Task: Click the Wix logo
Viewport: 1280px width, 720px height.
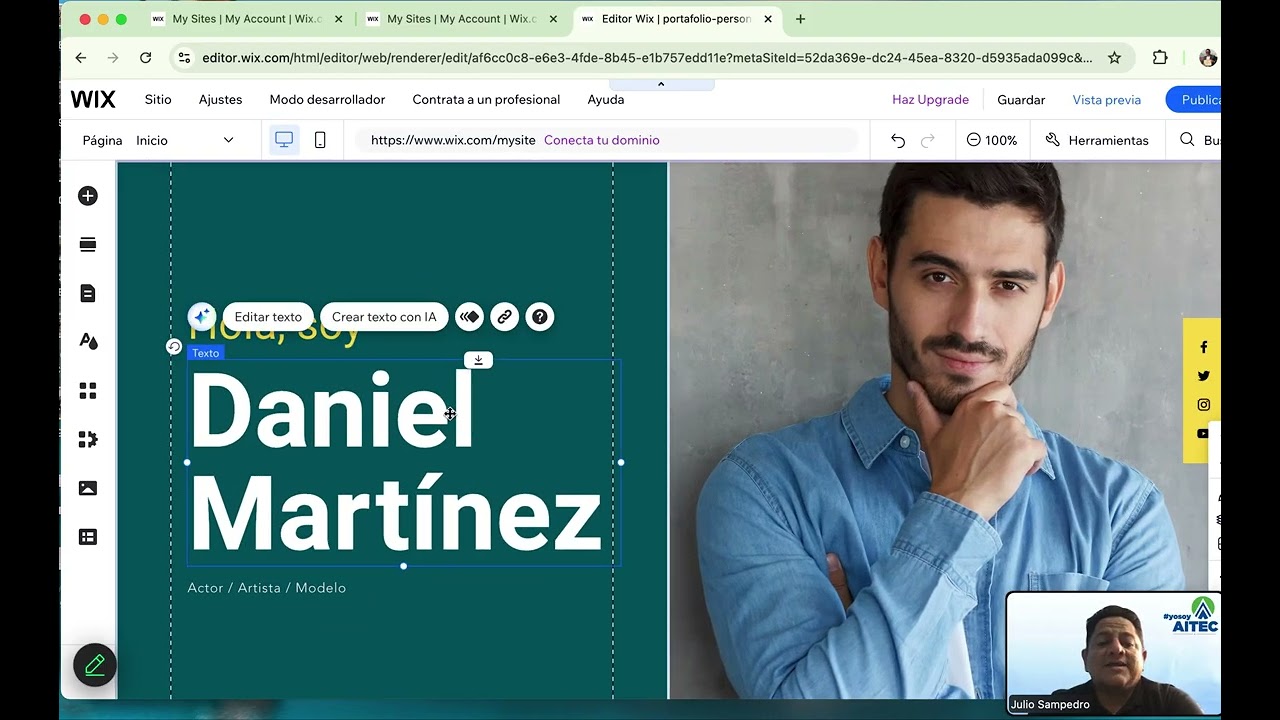Action: point(93,99)
